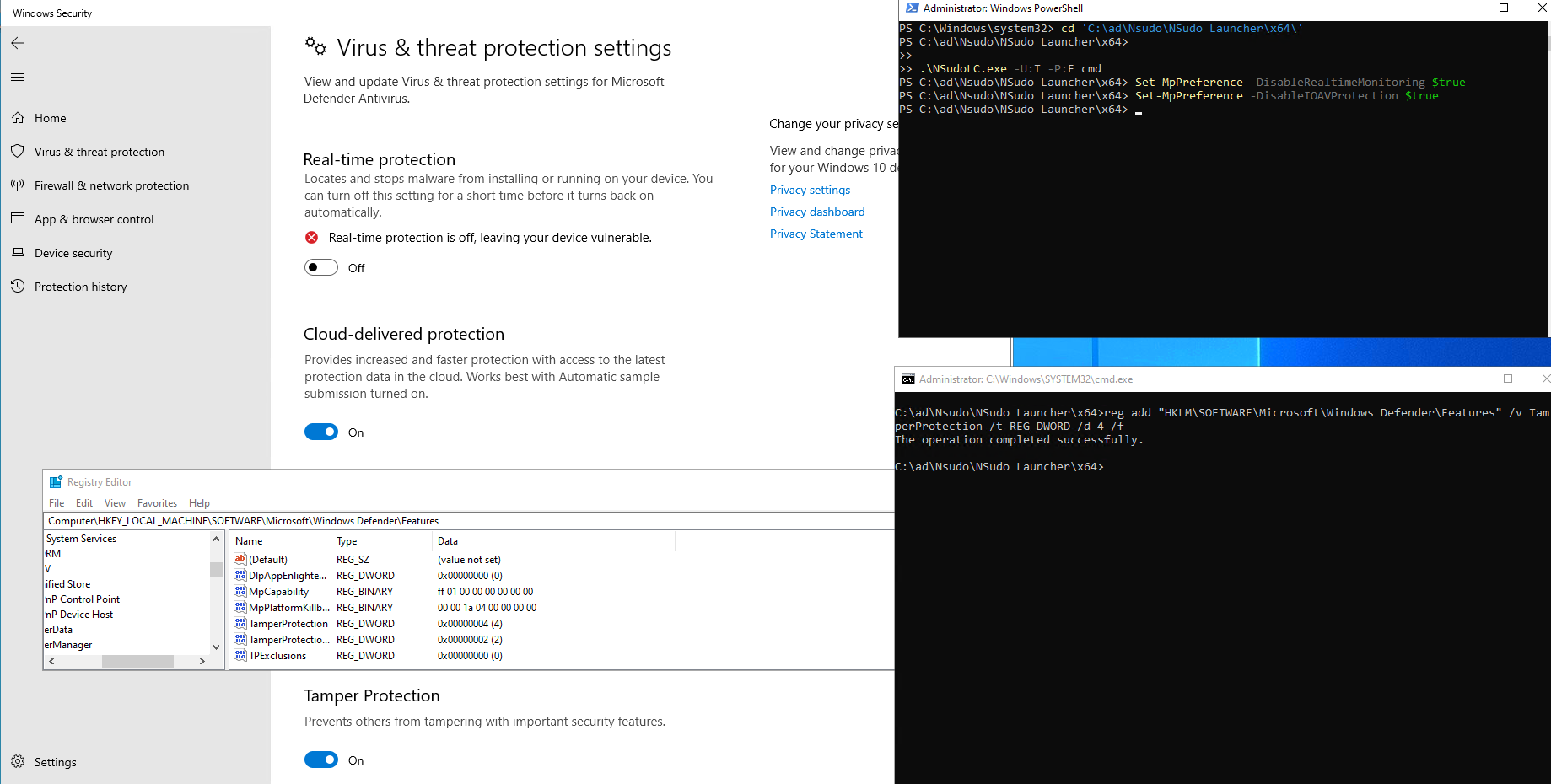Viewport: 1551px width, 784px height.
Task: Open Firewall & network protection page
Action: pyautogui.click(x=111, y=185)
